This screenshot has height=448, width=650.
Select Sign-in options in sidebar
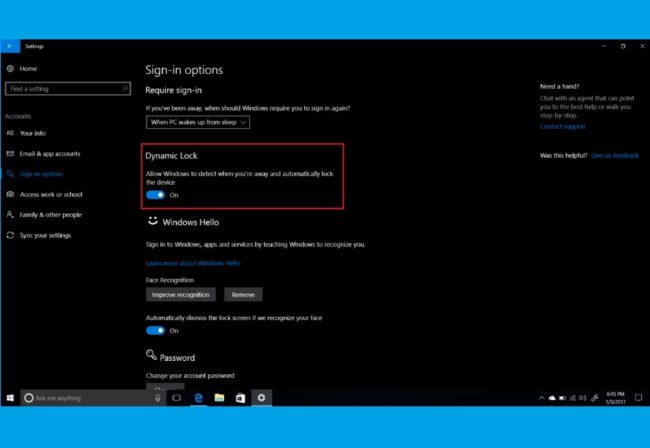41,174
